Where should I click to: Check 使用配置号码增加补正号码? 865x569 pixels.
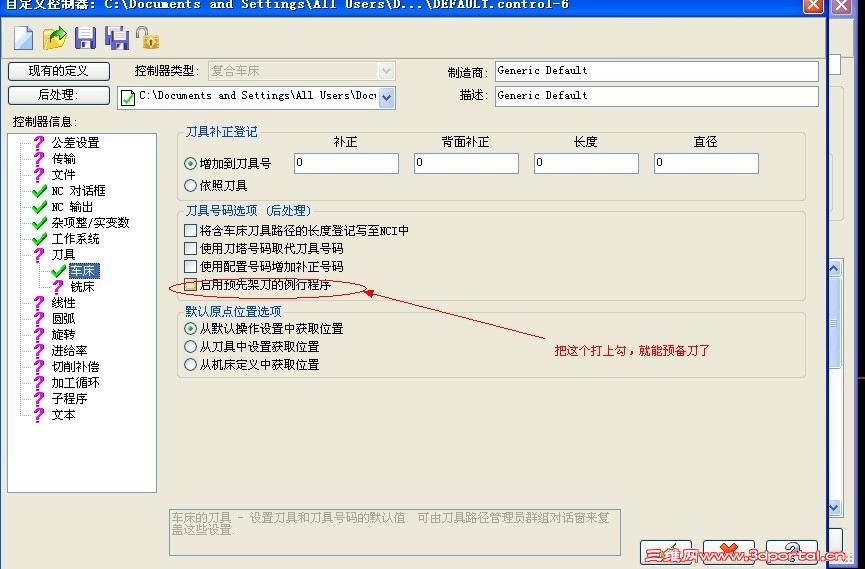click(190, 267)
